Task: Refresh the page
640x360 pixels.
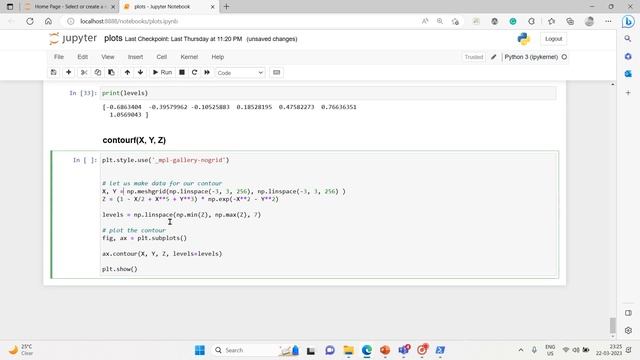Action: (30, 21)
